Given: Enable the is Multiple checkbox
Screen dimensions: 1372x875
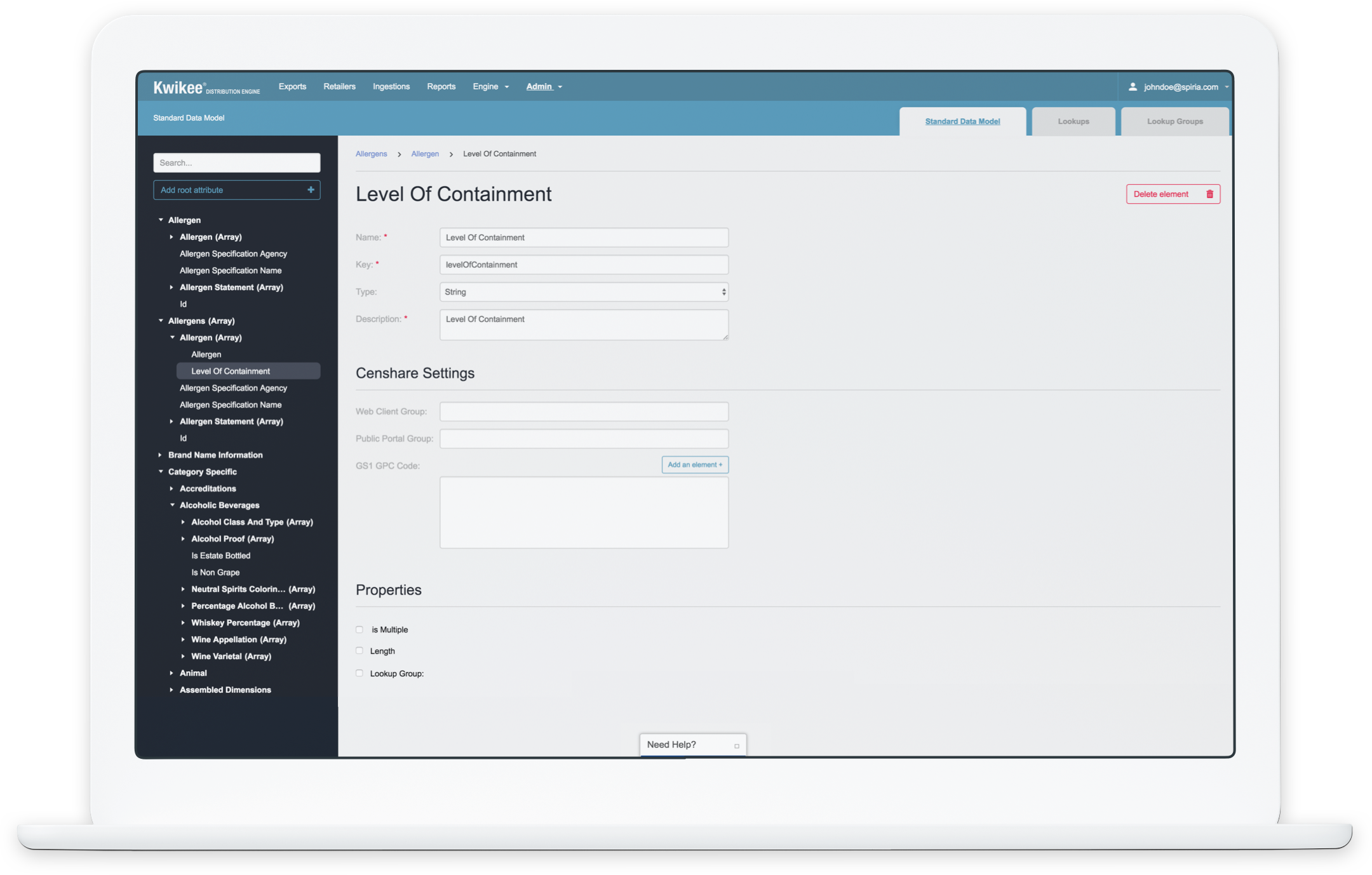Looking at the screenshot, I should click(360, 629).
